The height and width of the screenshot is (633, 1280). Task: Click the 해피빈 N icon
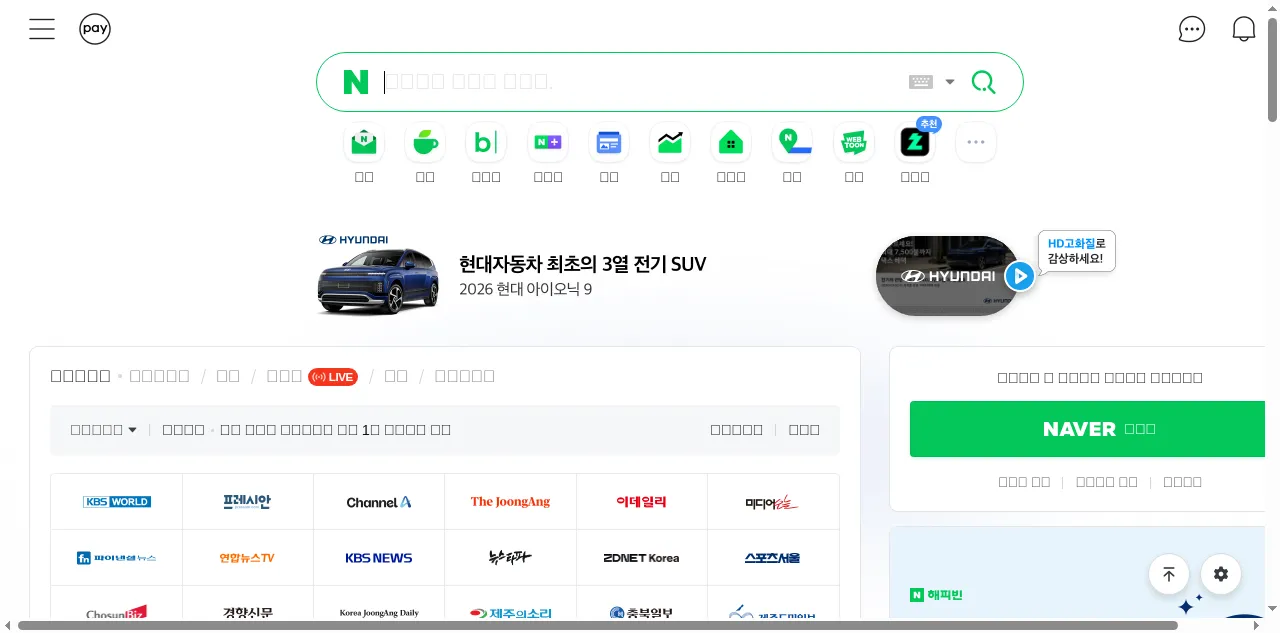point(917,595)
